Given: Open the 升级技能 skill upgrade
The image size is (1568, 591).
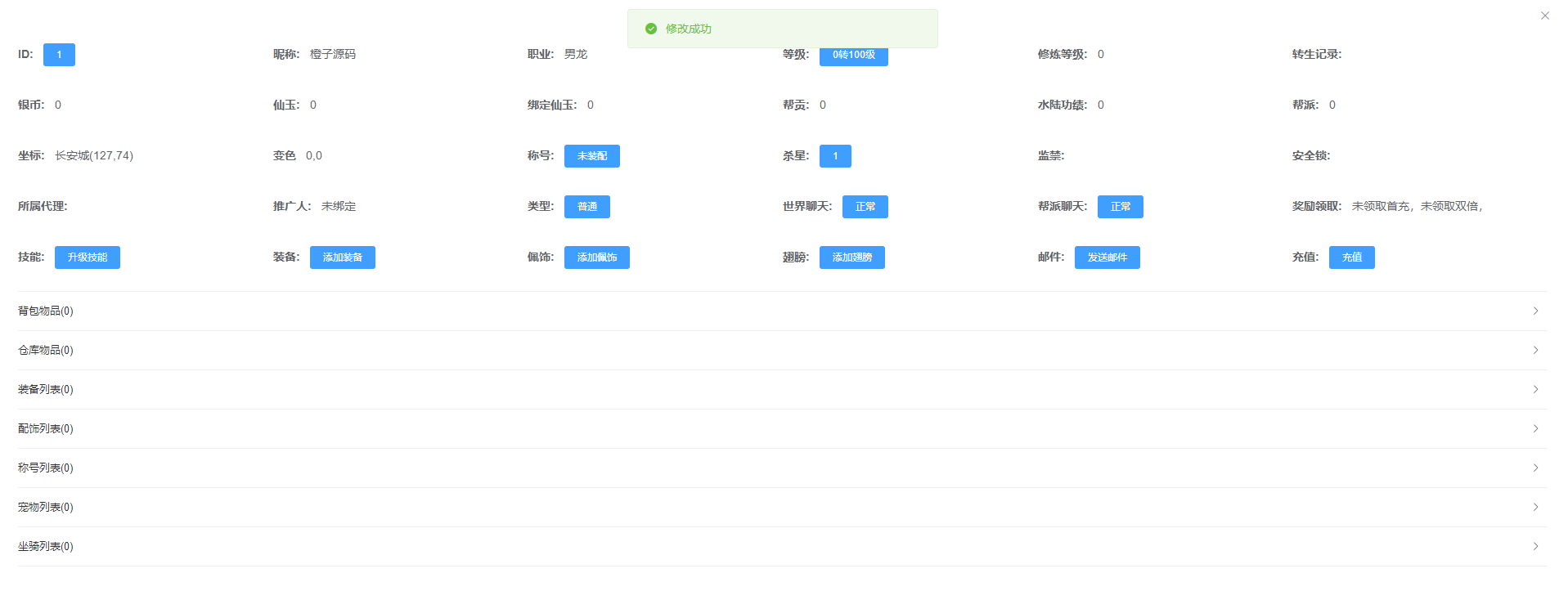Looking at the screenshot, I should [88, 257].
